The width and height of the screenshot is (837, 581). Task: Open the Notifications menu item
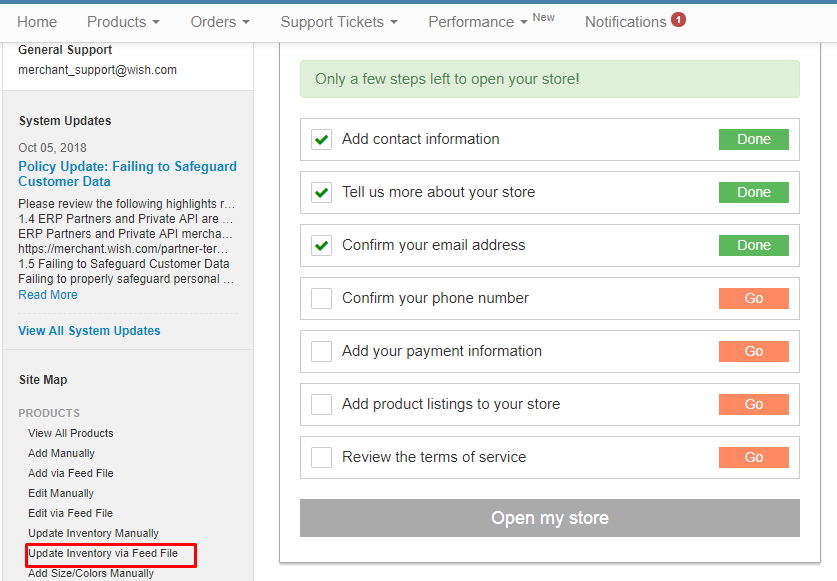[x=626, y=22]
